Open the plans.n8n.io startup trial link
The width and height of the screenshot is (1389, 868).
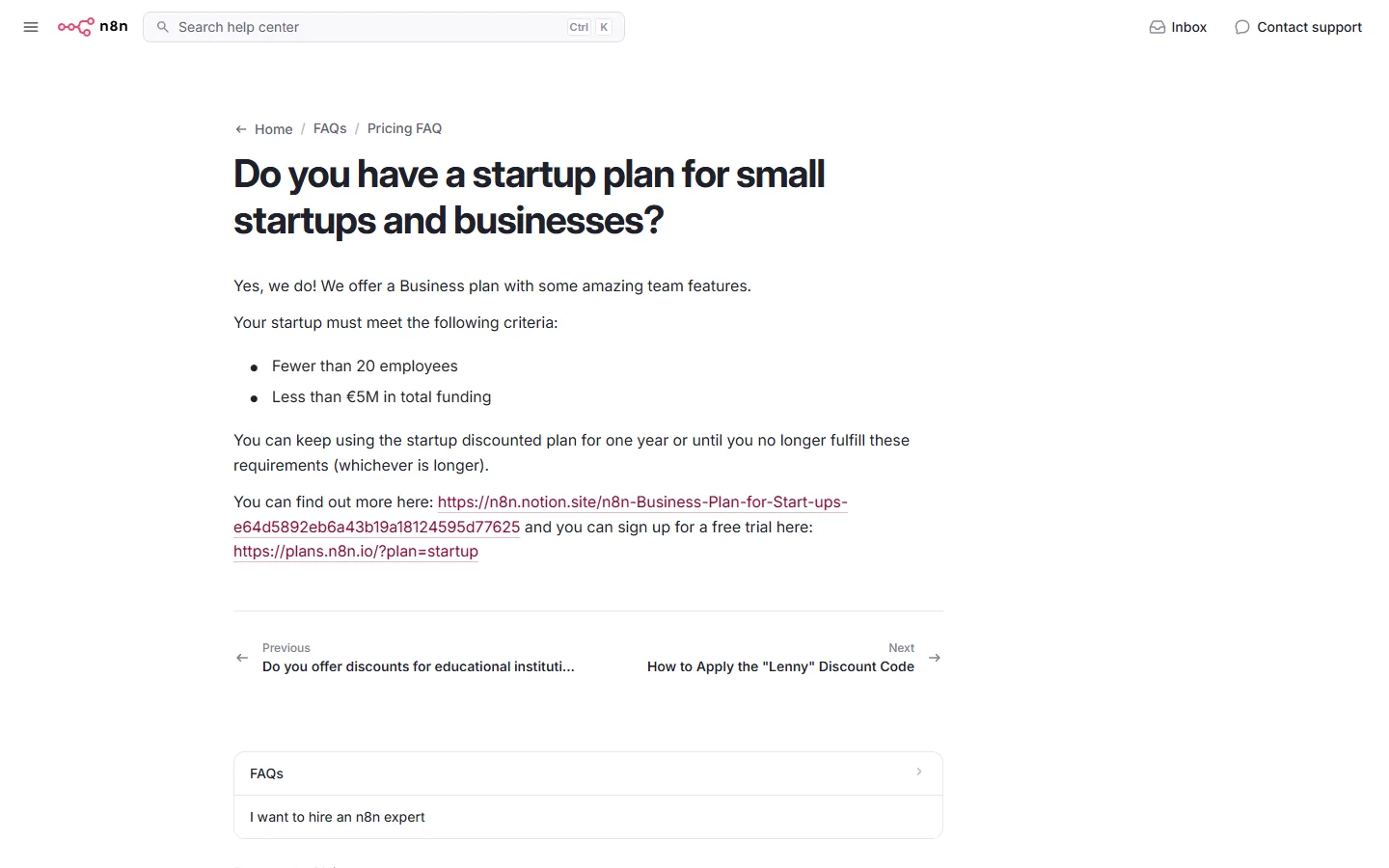click(356, 551)
